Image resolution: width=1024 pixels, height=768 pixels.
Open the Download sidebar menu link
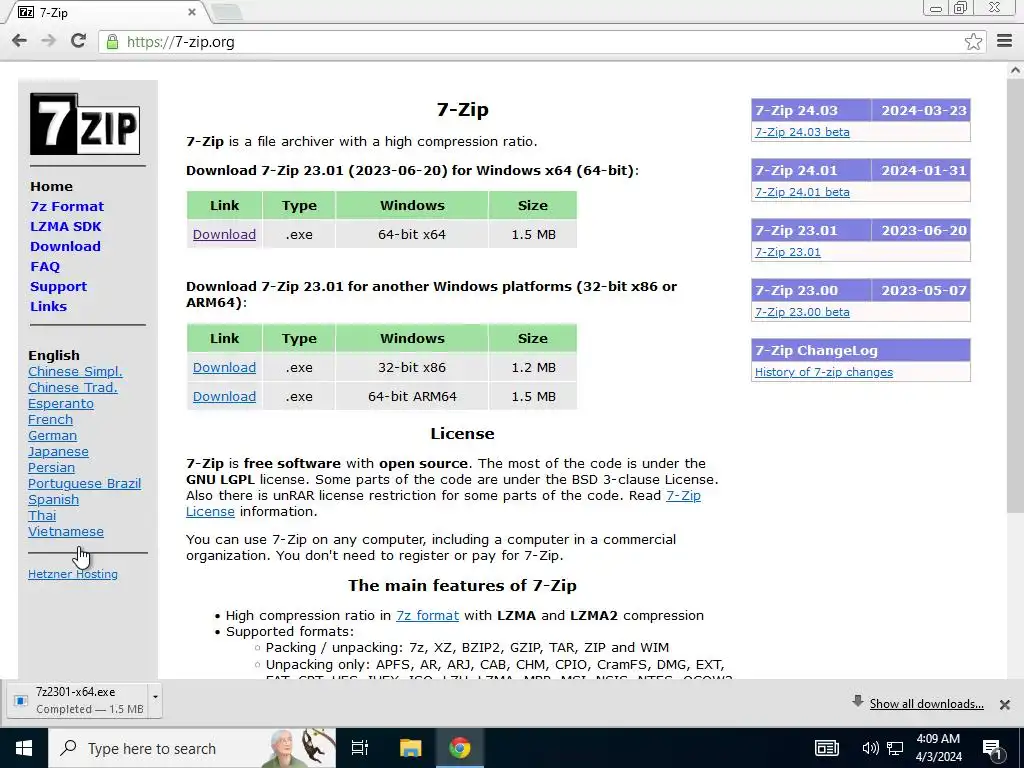[65, 246]
